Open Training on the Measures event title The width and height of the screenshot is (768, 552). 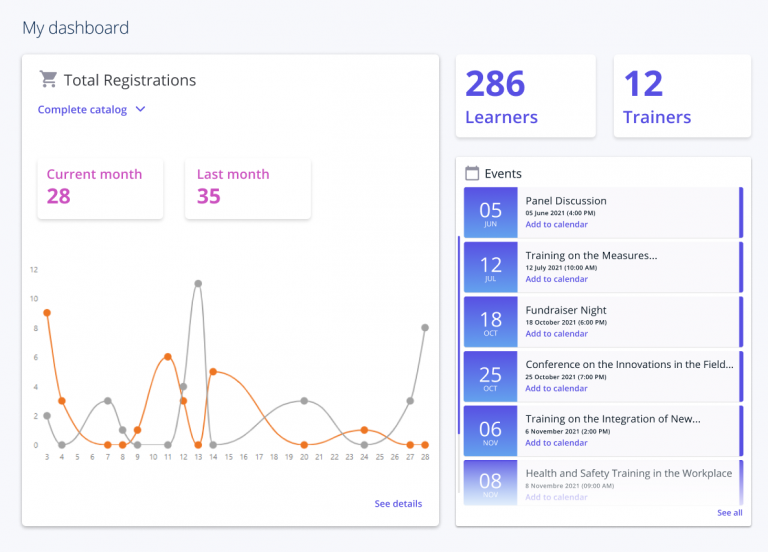coord(591,256)
